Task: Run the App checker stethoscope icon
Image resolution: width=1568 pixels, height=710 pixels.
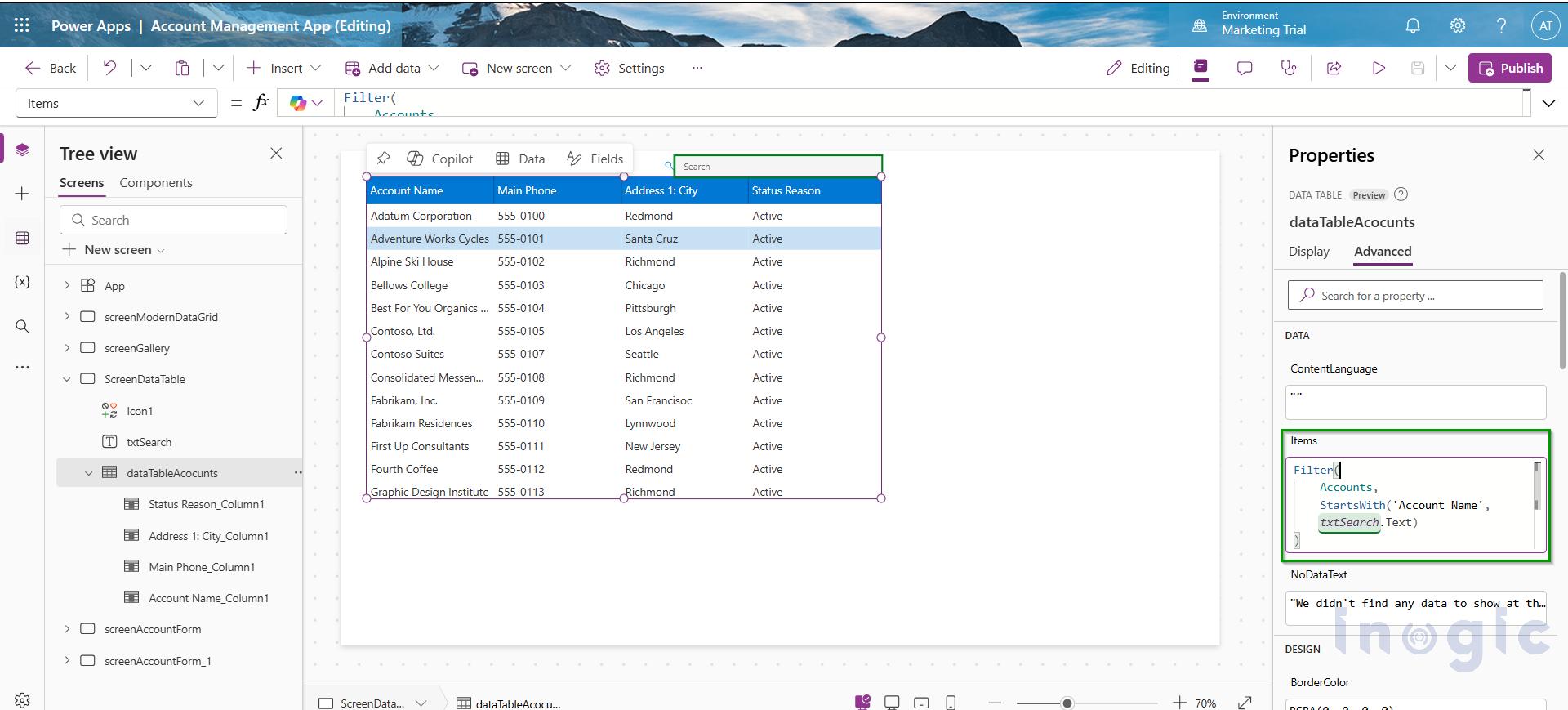Action: coord(1289,68)
